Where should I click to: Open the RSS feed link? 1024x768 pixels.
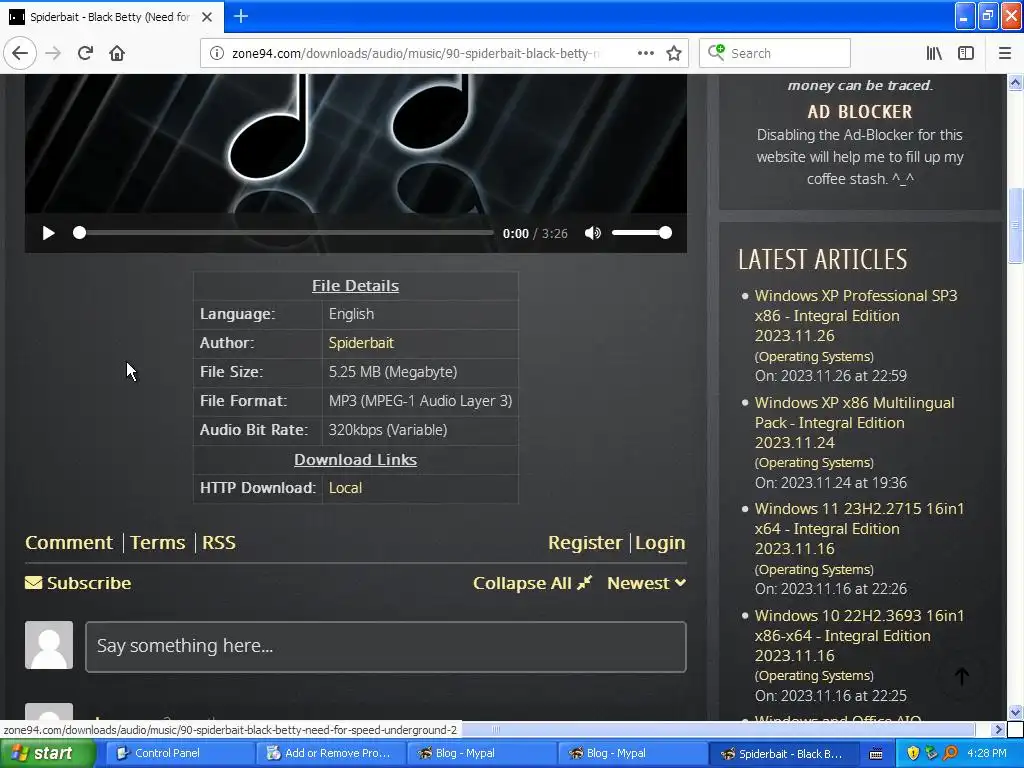pos(219,543)
